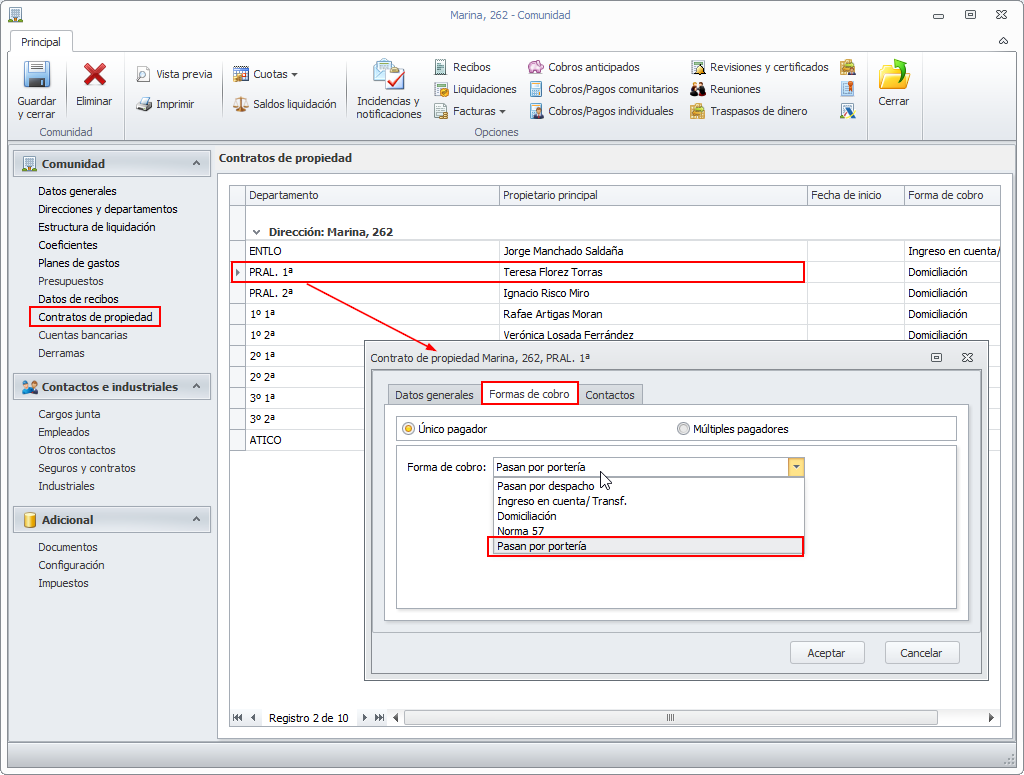
Task: Open Cobros anticipados piggy bank option
Action: (584, 67)
